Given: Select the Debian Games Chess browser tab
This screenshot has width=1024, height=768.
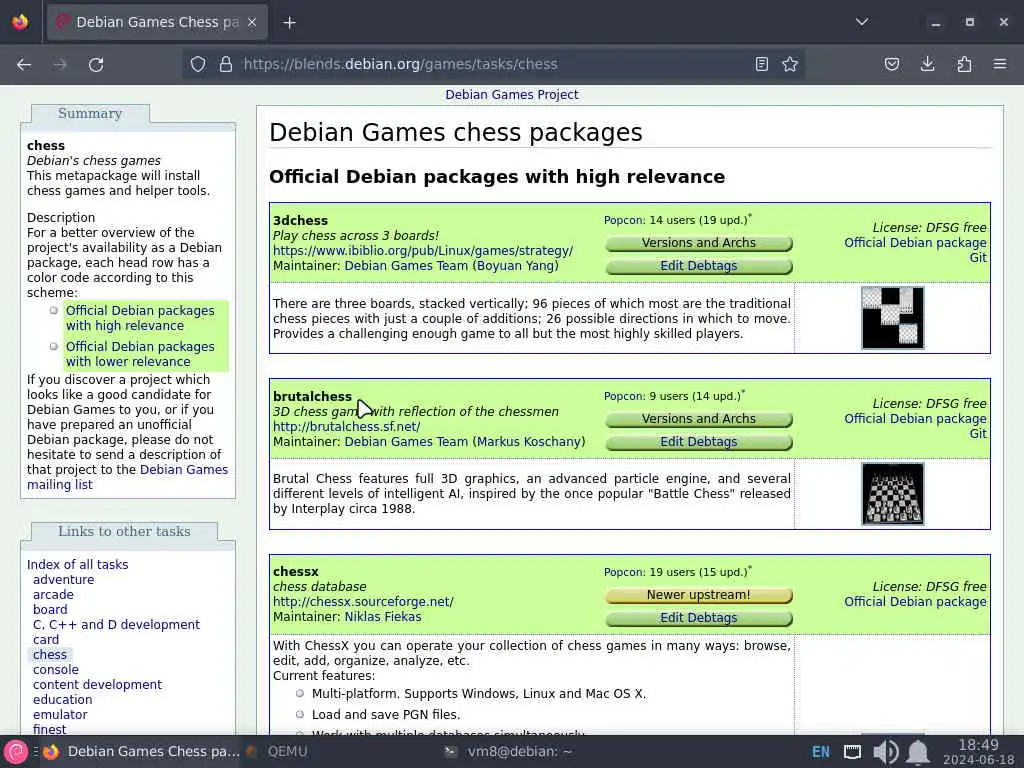Looking at the screenshot, I should [157, 22].
